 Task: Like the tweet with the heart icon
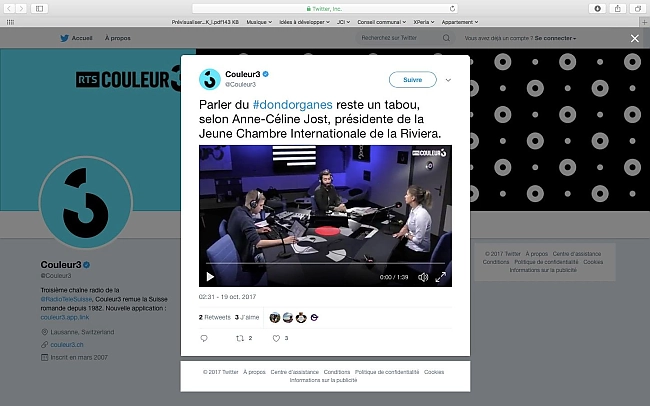[x=276, y=338]
